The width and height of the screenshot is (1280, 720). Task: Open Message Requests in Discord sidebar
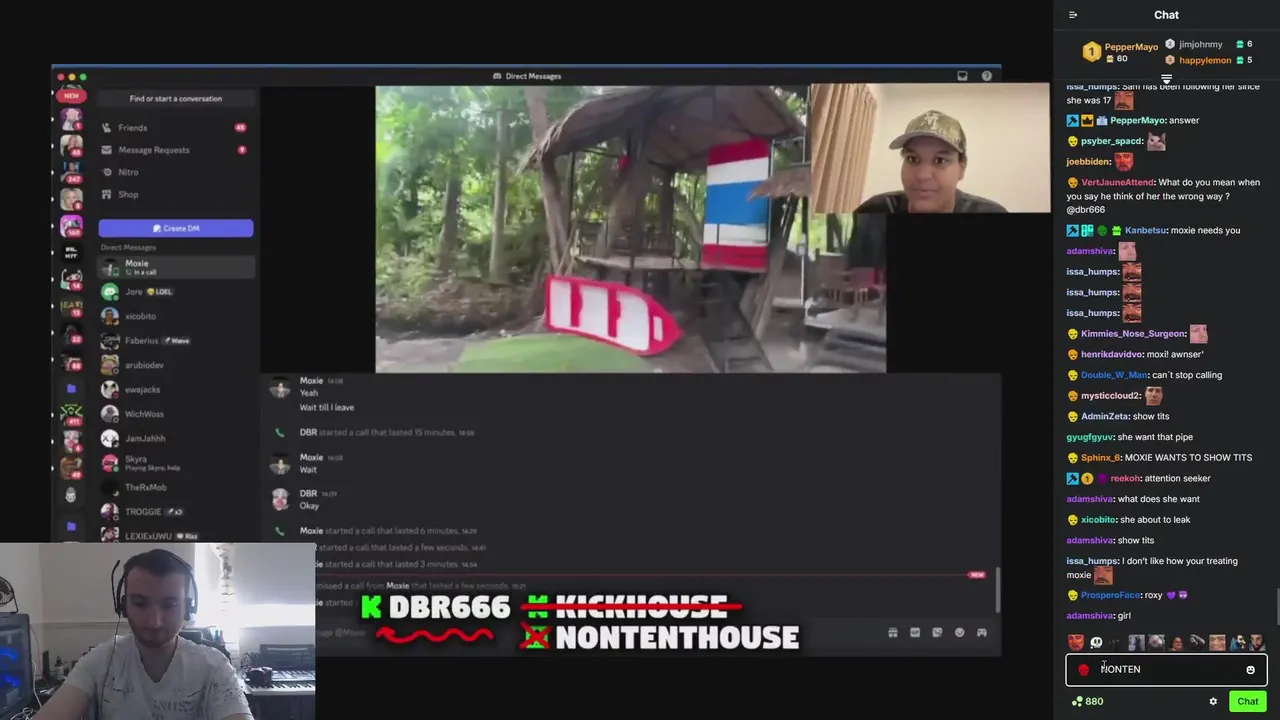coord(176,150)
